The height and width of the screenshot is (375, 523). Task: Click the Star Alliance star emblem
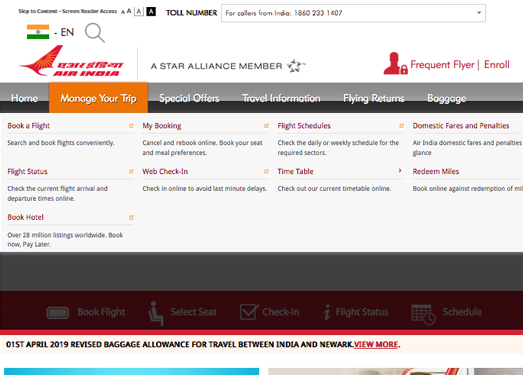pos(295,66)
